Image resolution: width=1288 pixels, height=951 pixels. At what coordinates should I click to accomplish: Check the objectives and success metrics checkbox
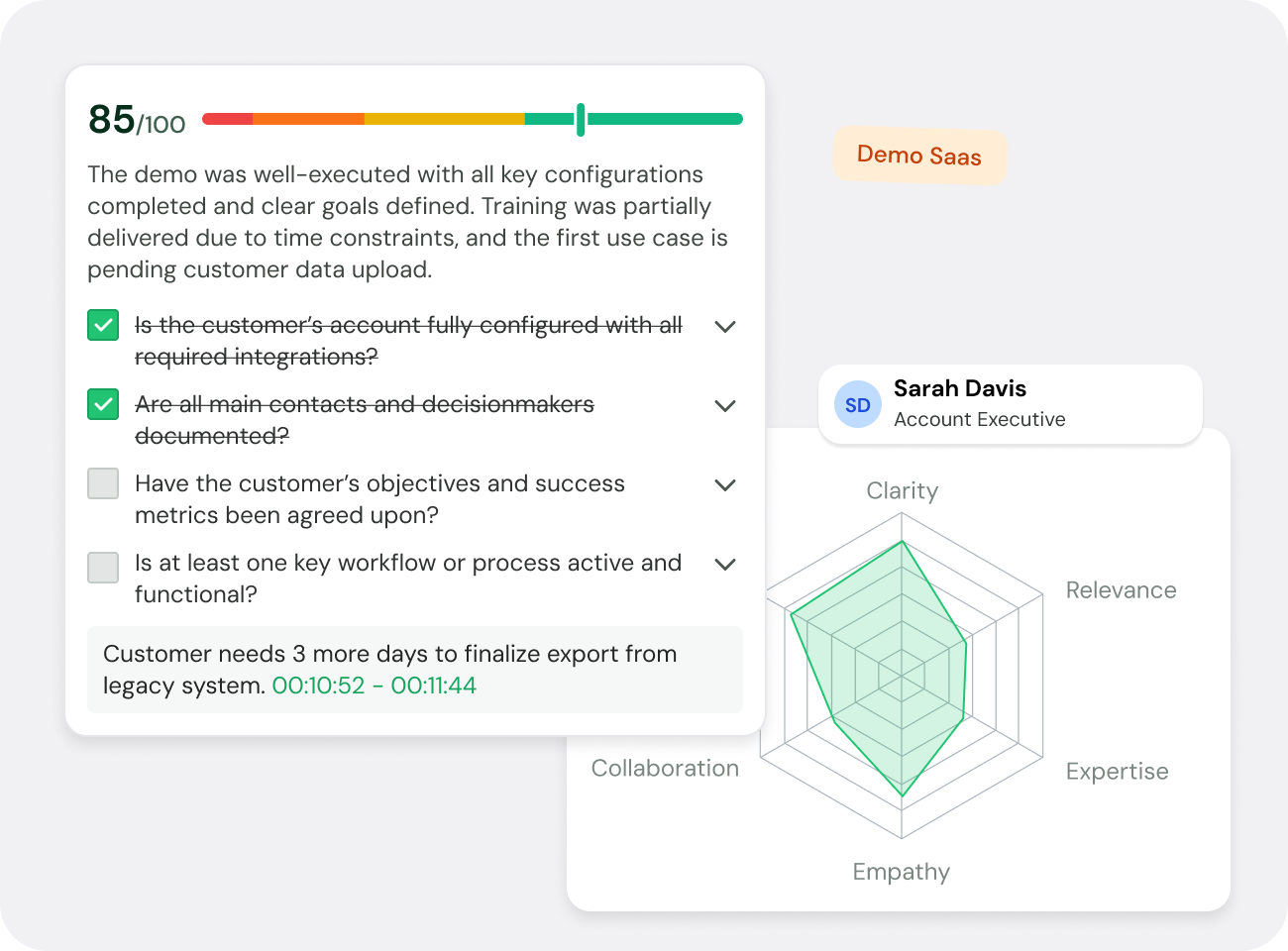[103, 483]
